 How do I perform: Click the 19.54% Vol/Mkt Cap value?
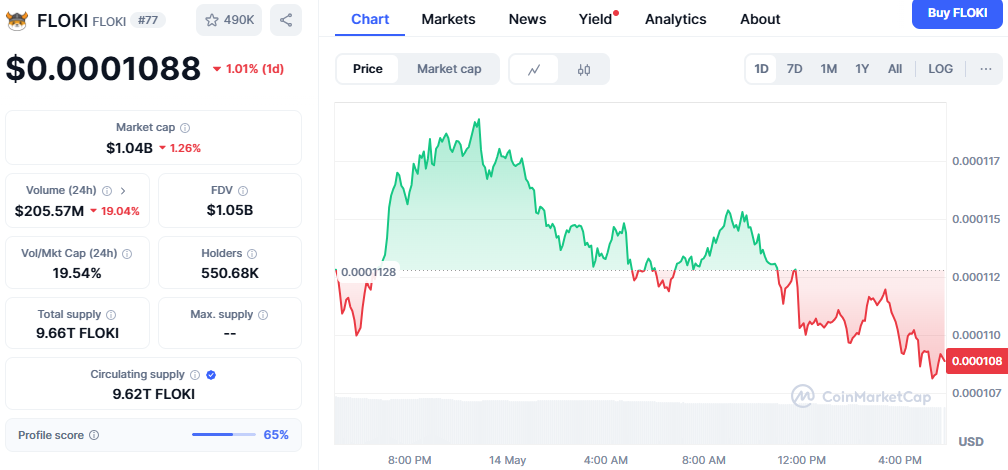point(77,273)
